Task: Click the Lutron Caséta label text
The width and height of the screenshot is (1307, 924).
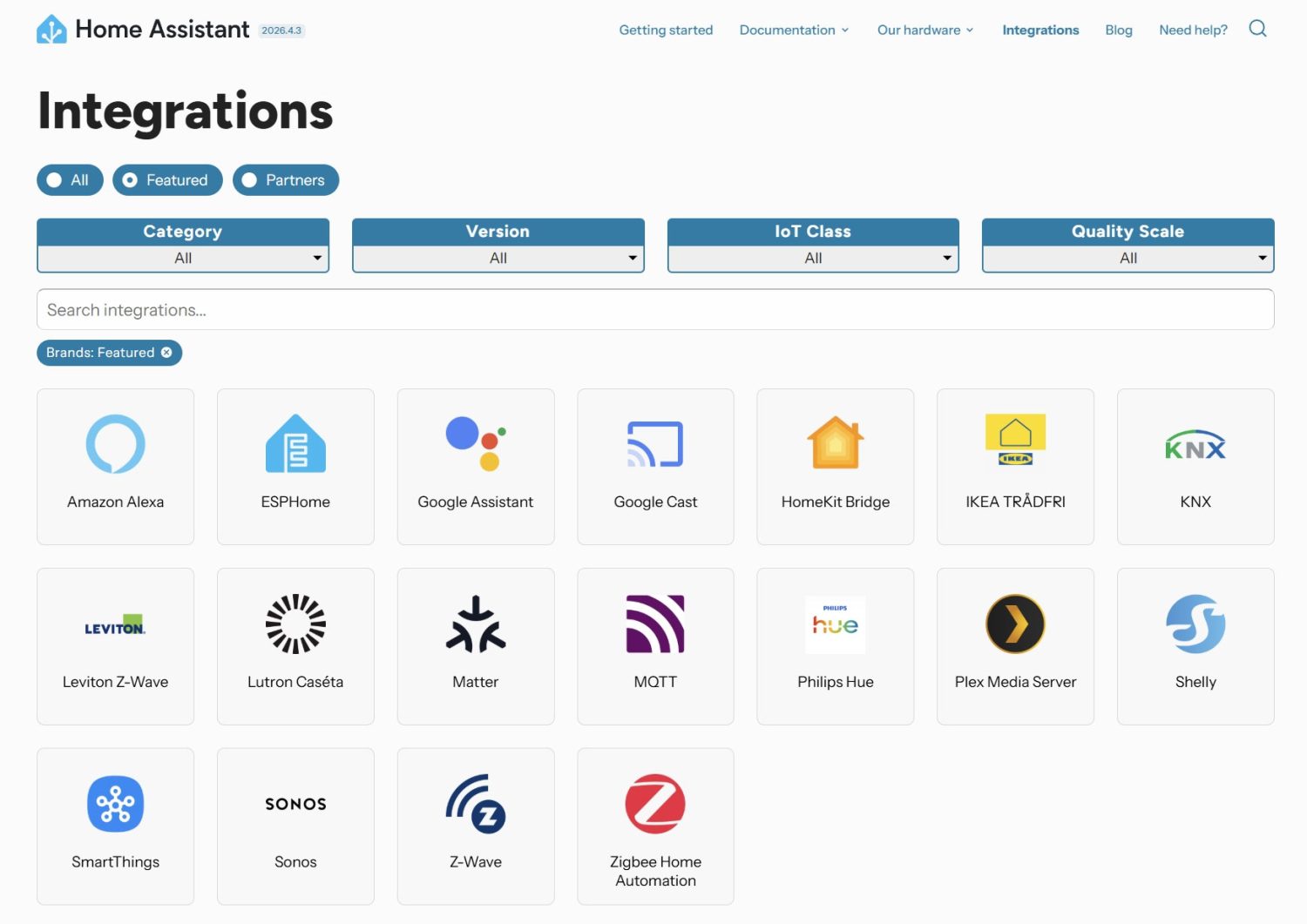Action: click(x=295, y=682)
